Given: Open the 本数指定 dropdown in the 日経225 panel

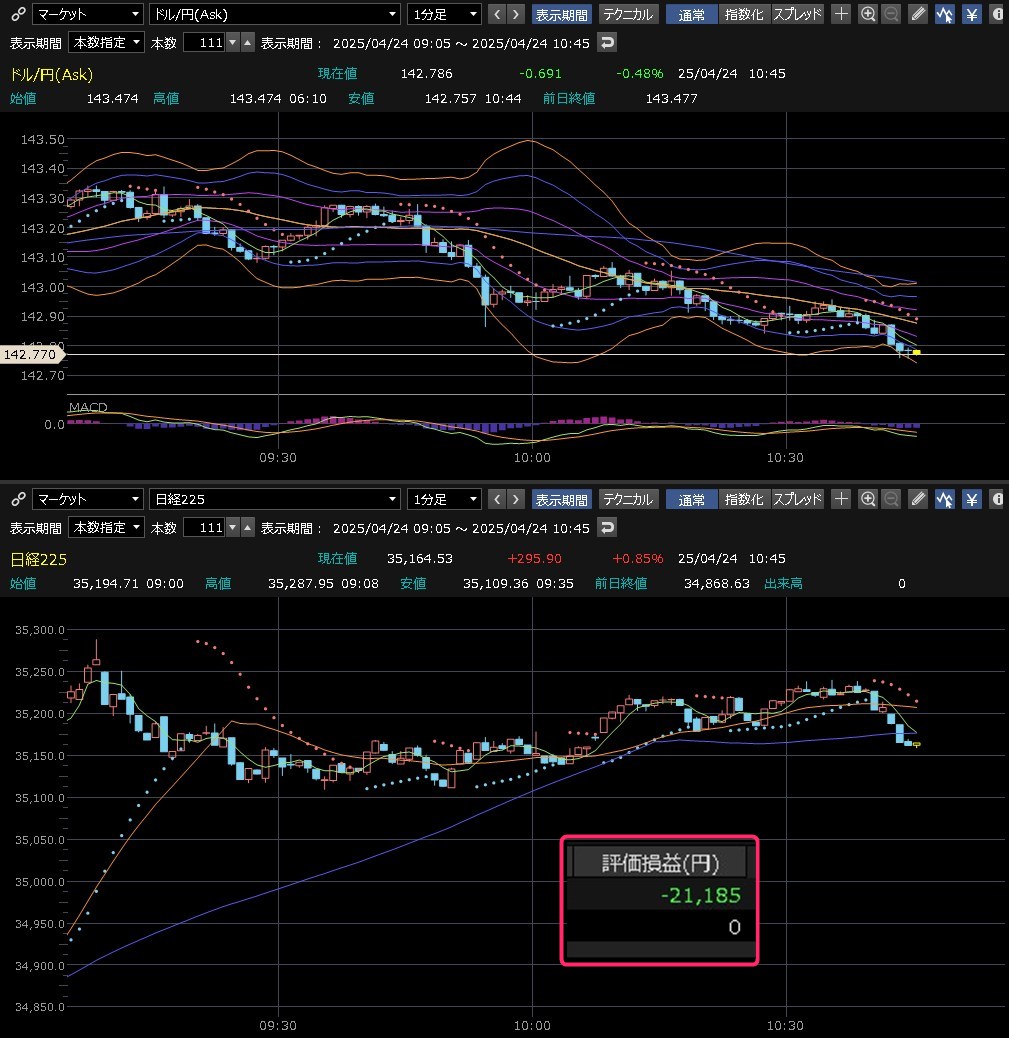Looking at the screenshot, I should point(106,528).
